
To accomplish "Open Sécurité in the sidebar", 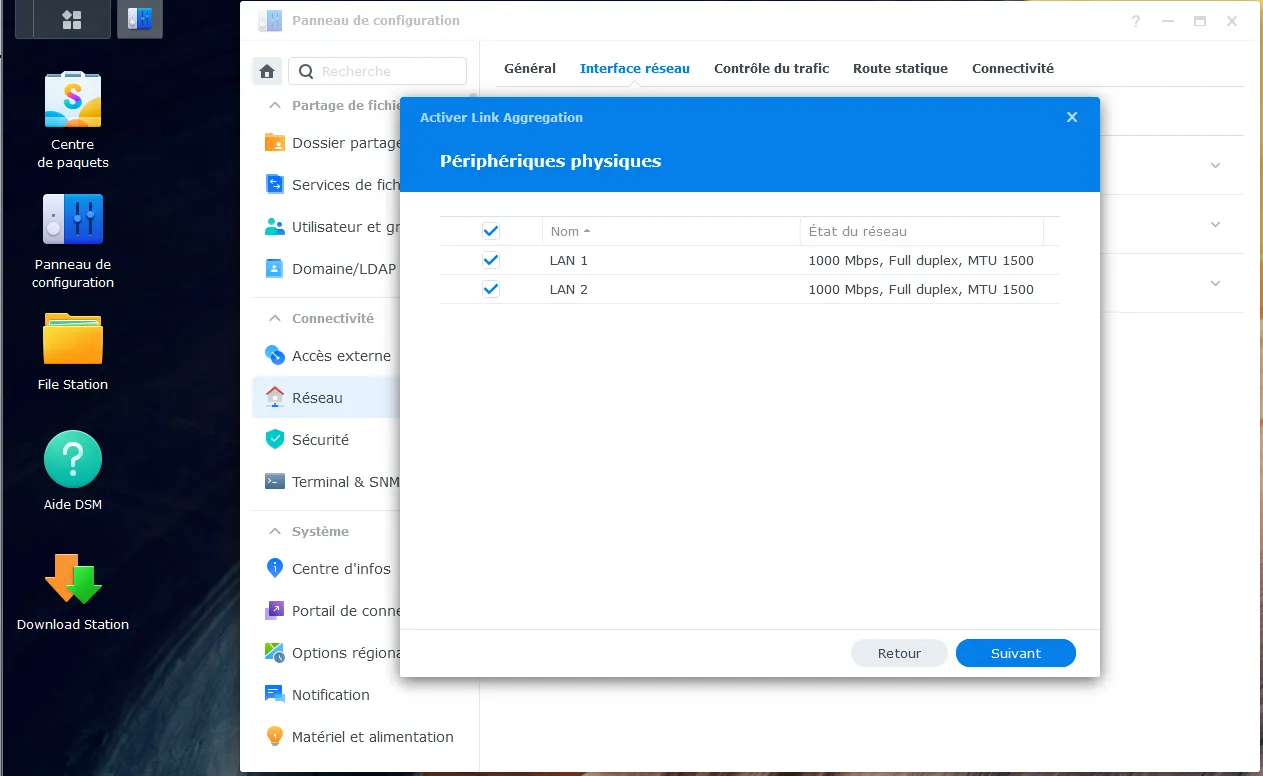I will [x=320, y=440].
